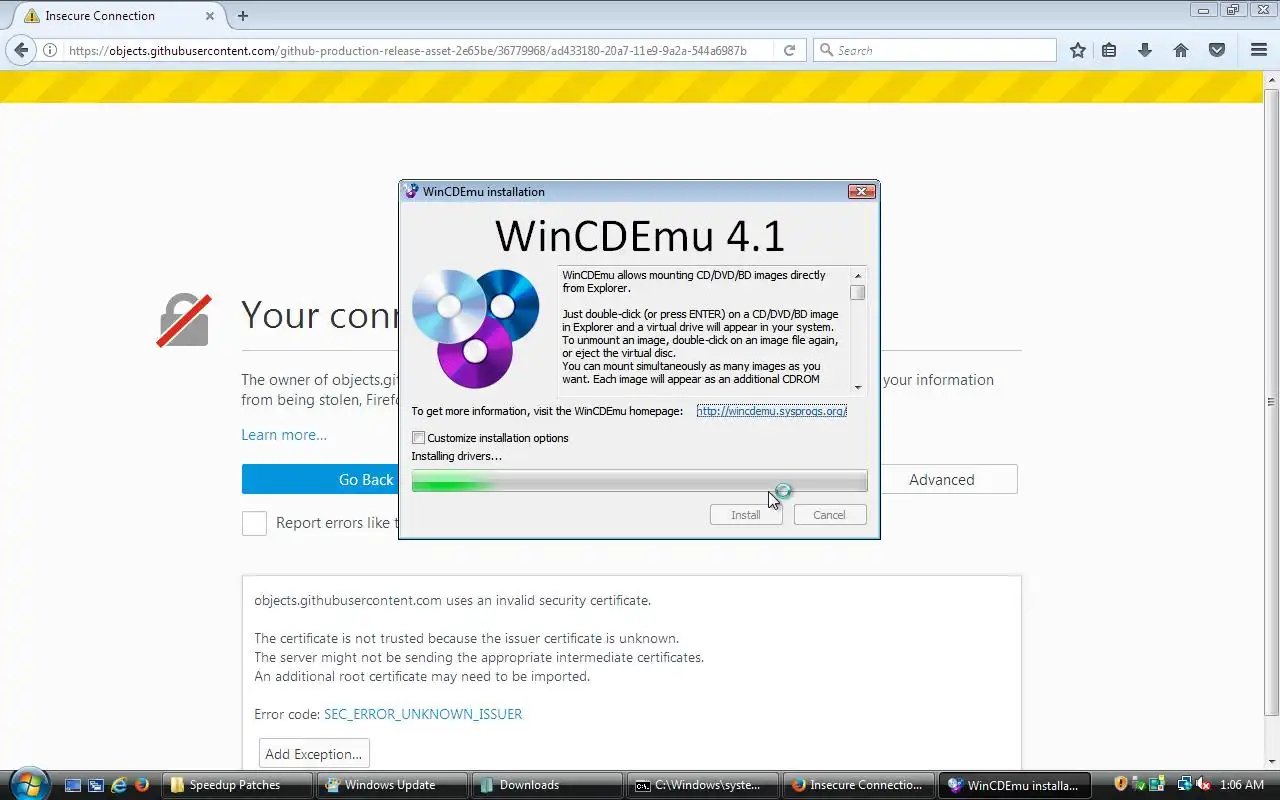
Task: Open the Firefox downloads arrow icon
Action: coord(1145,50)
